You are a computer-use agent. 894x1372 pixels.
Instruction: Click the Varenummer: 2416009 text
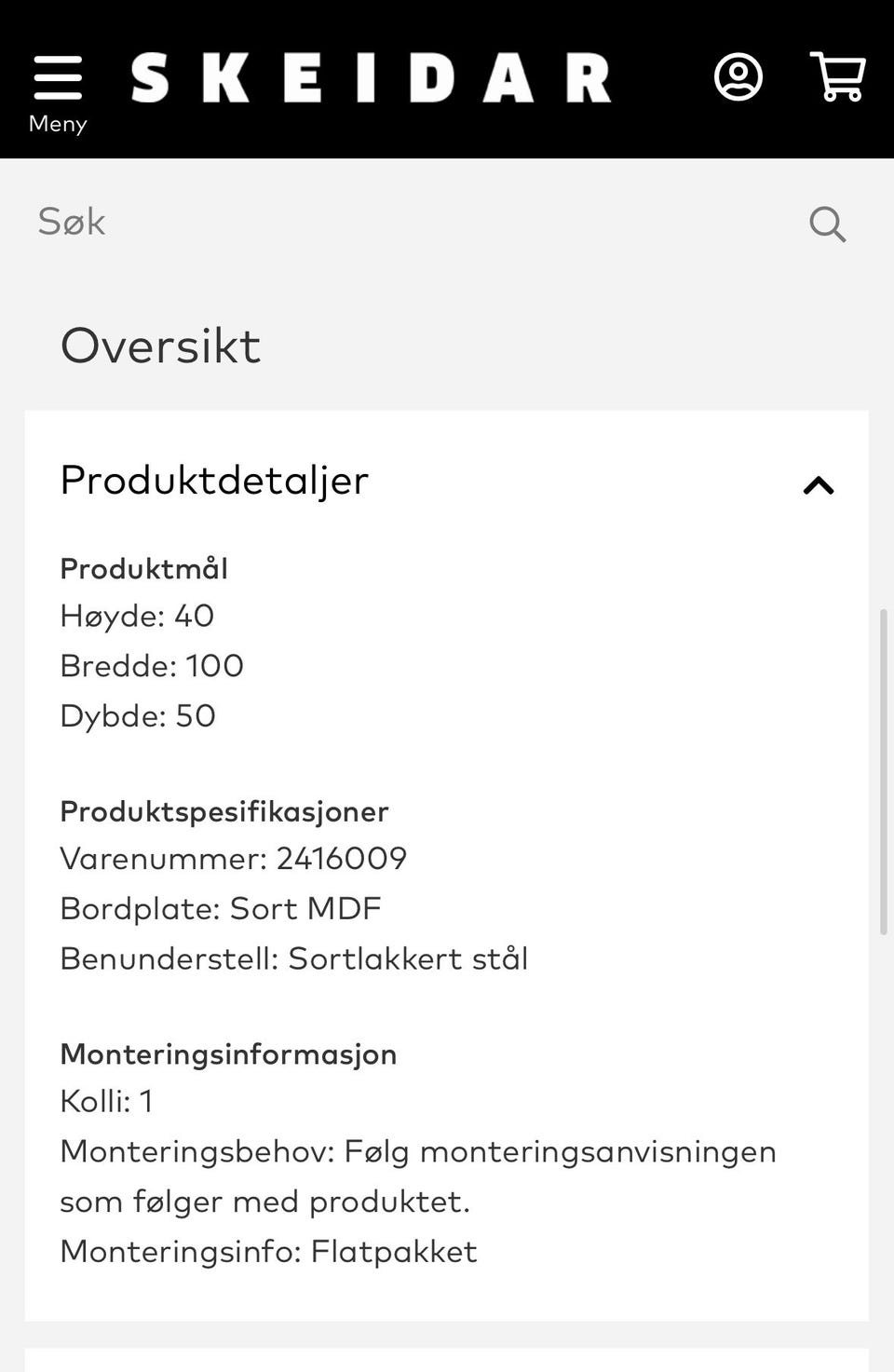[x=234, y=859]
